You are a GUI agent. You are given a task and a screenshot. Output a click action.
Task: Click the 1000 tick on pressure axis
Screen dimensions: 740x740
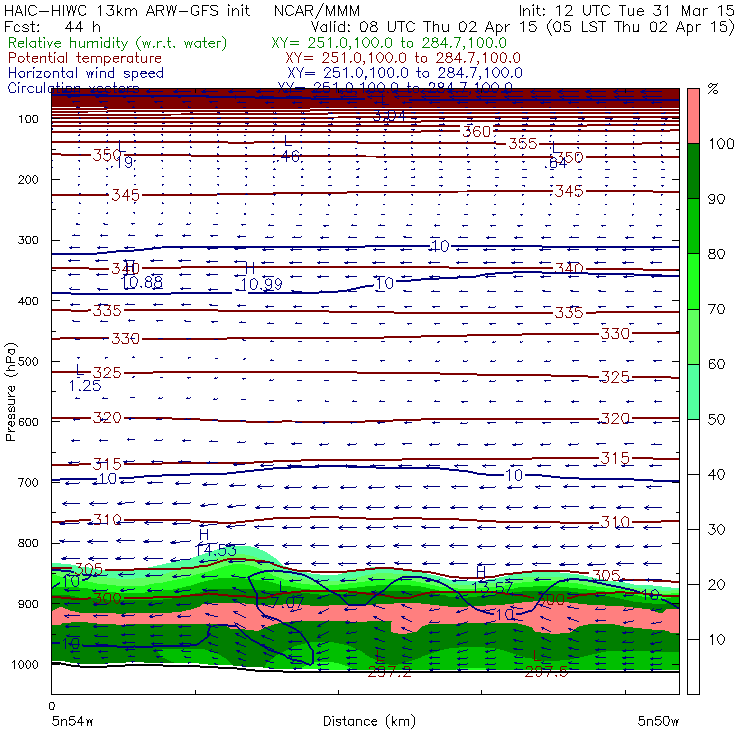pyautogui.click(x=25, y=664)
